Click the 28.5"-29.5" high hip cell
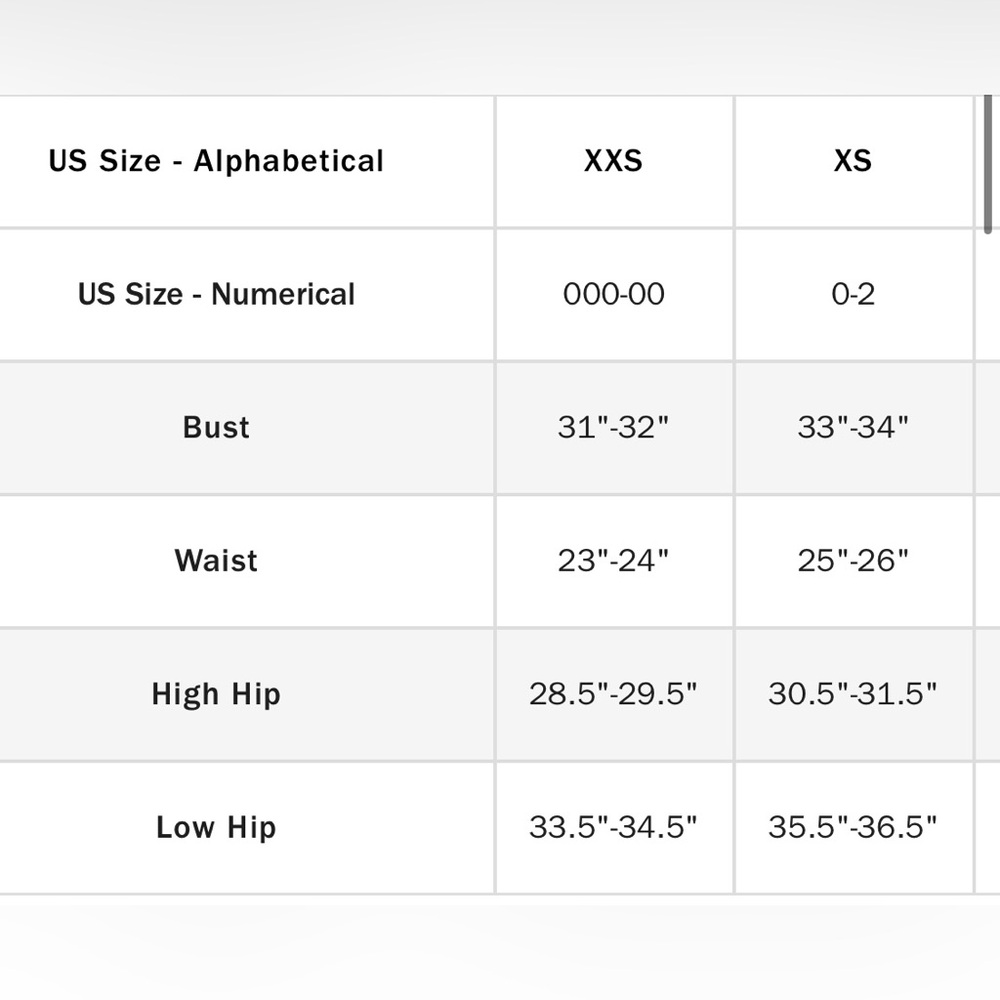Image resolution: width=1000 pixels, height=1000 pixels. coord(614,695)
